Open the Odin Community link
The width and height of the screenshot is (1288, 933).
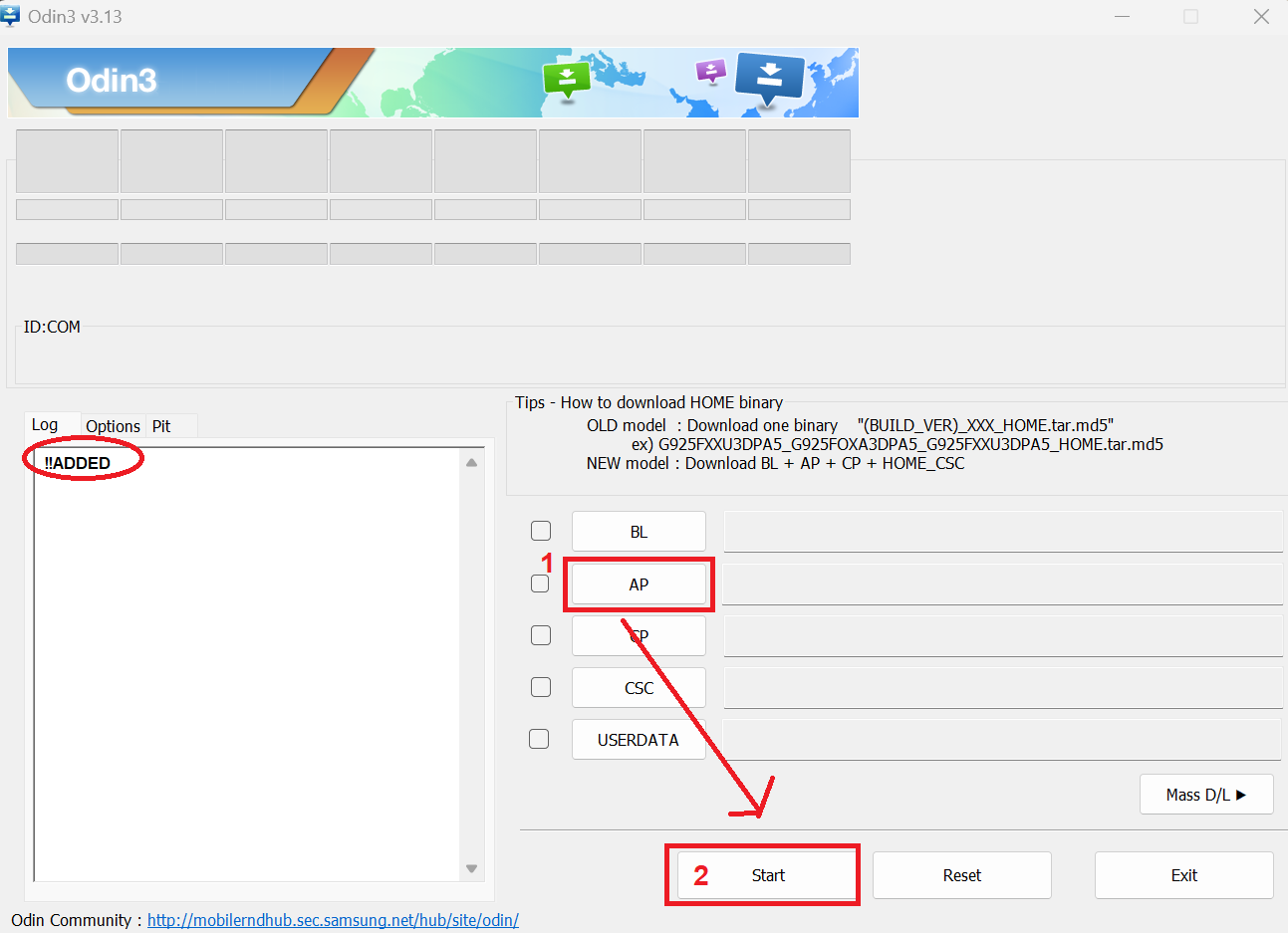tap(333, 920)
